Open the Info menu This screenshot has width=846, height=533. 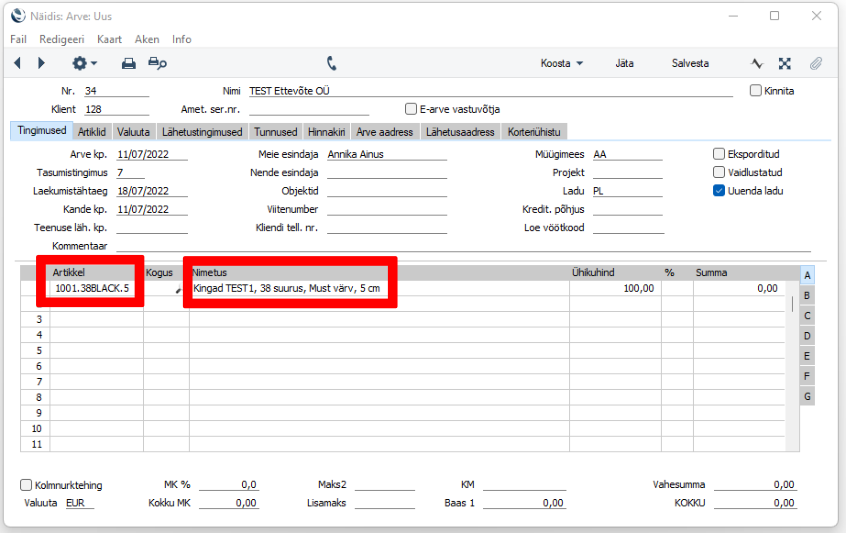181,39
